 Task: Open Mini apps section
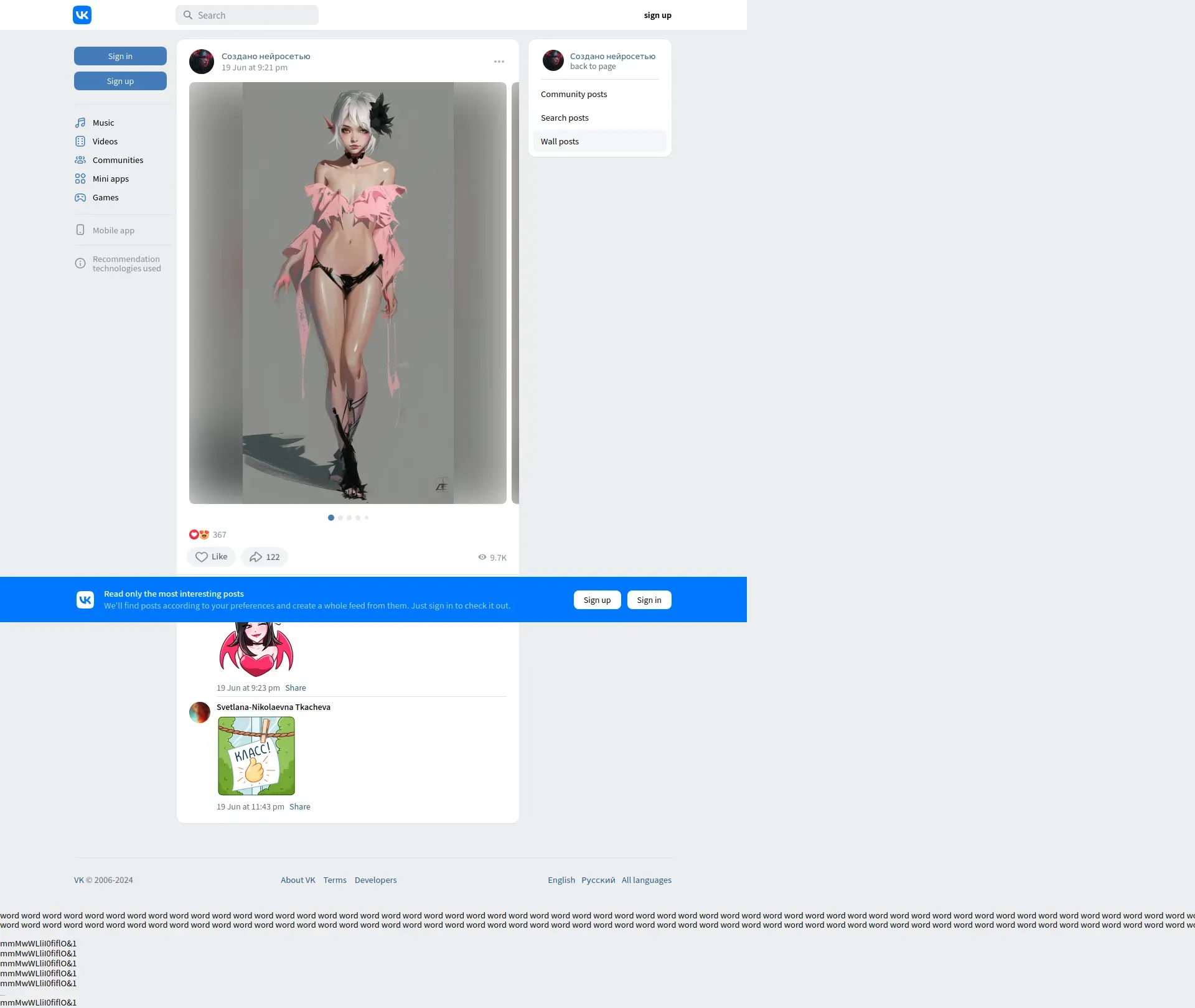pos(110,179)
